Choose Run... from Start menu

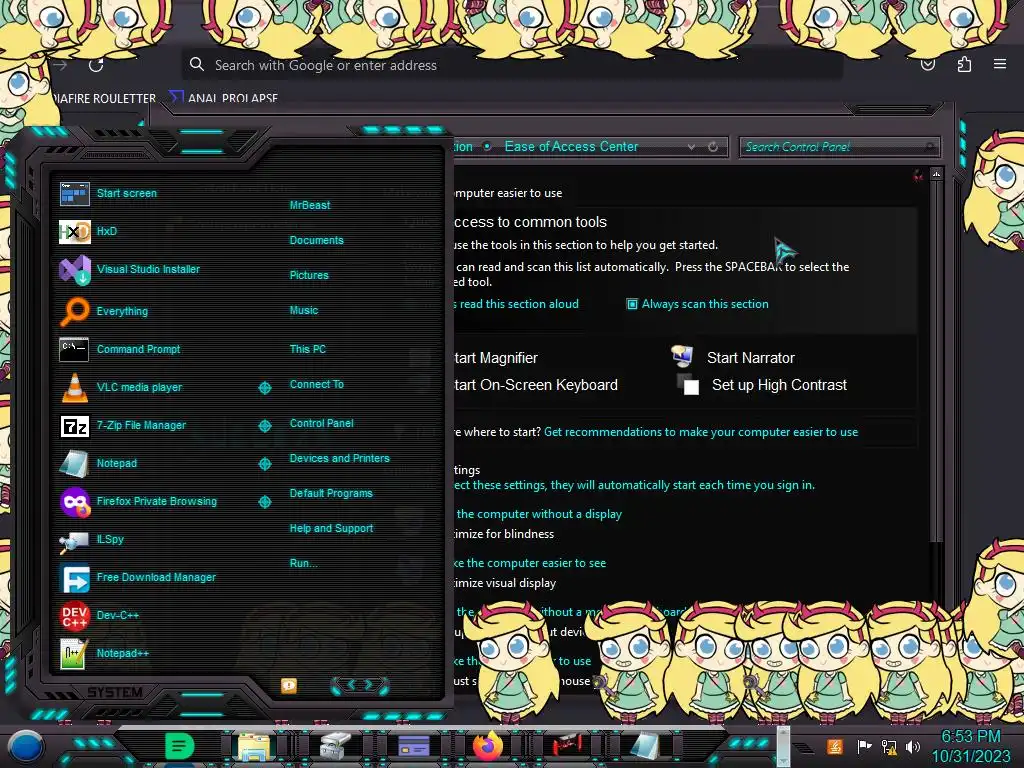303,563
